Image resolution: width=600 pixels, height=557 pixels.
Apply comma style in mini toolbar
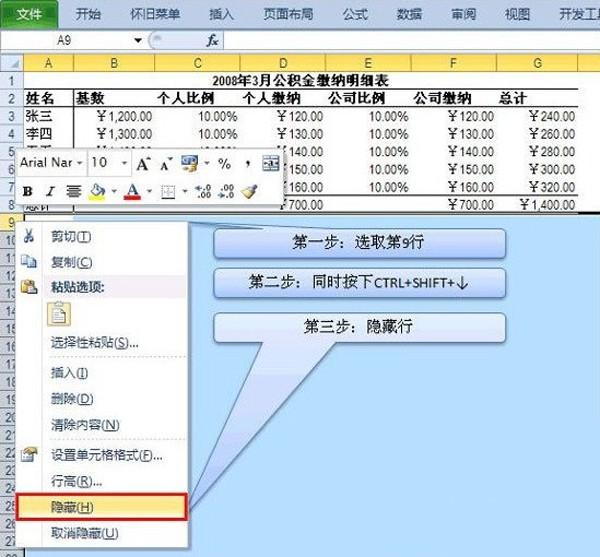click(x=248, y=164)
